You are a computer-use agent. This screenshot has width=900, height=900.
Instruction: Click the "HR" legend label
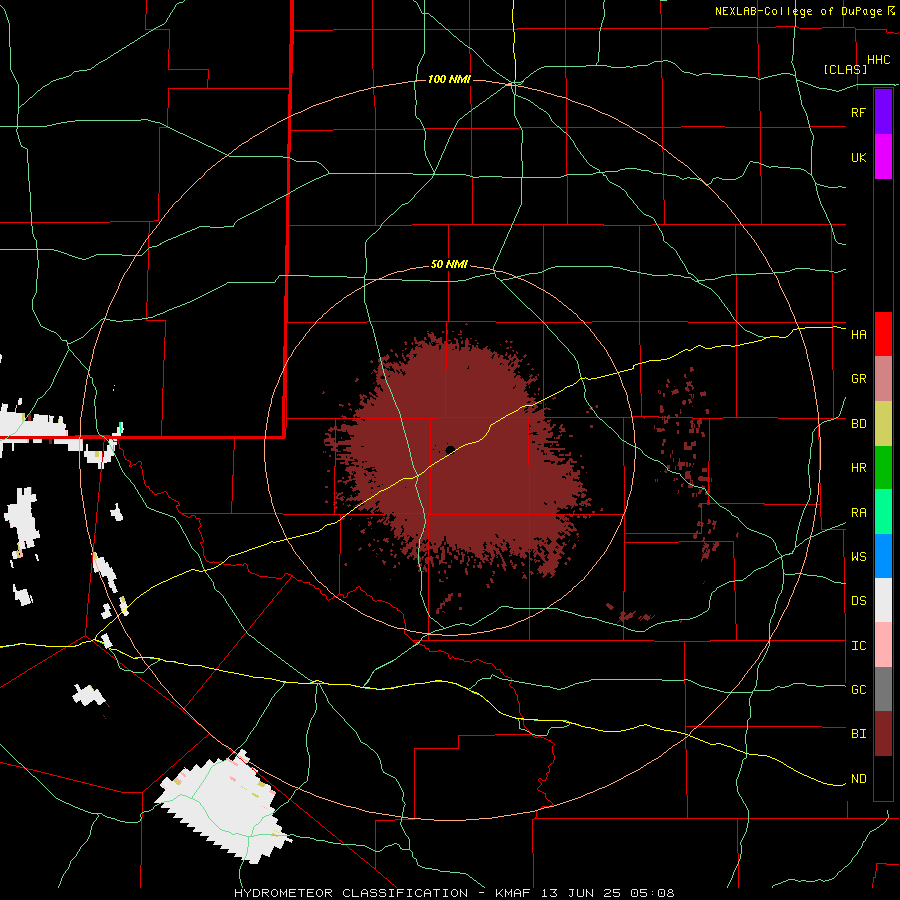pyautogui.click(x=858, y=468)
